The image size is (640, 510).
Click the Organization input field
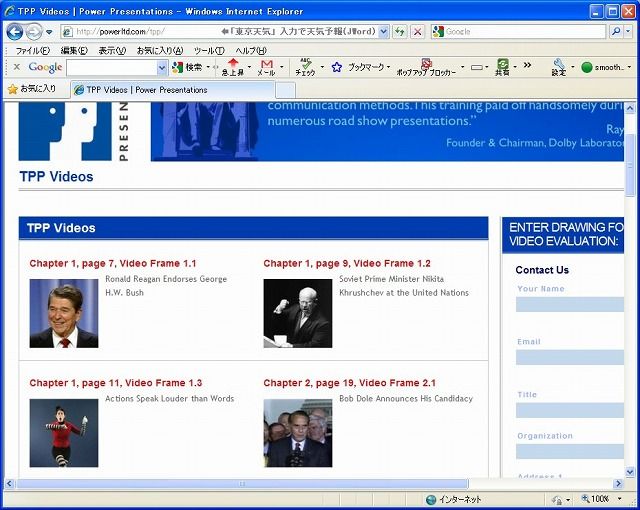pos(570,451)
